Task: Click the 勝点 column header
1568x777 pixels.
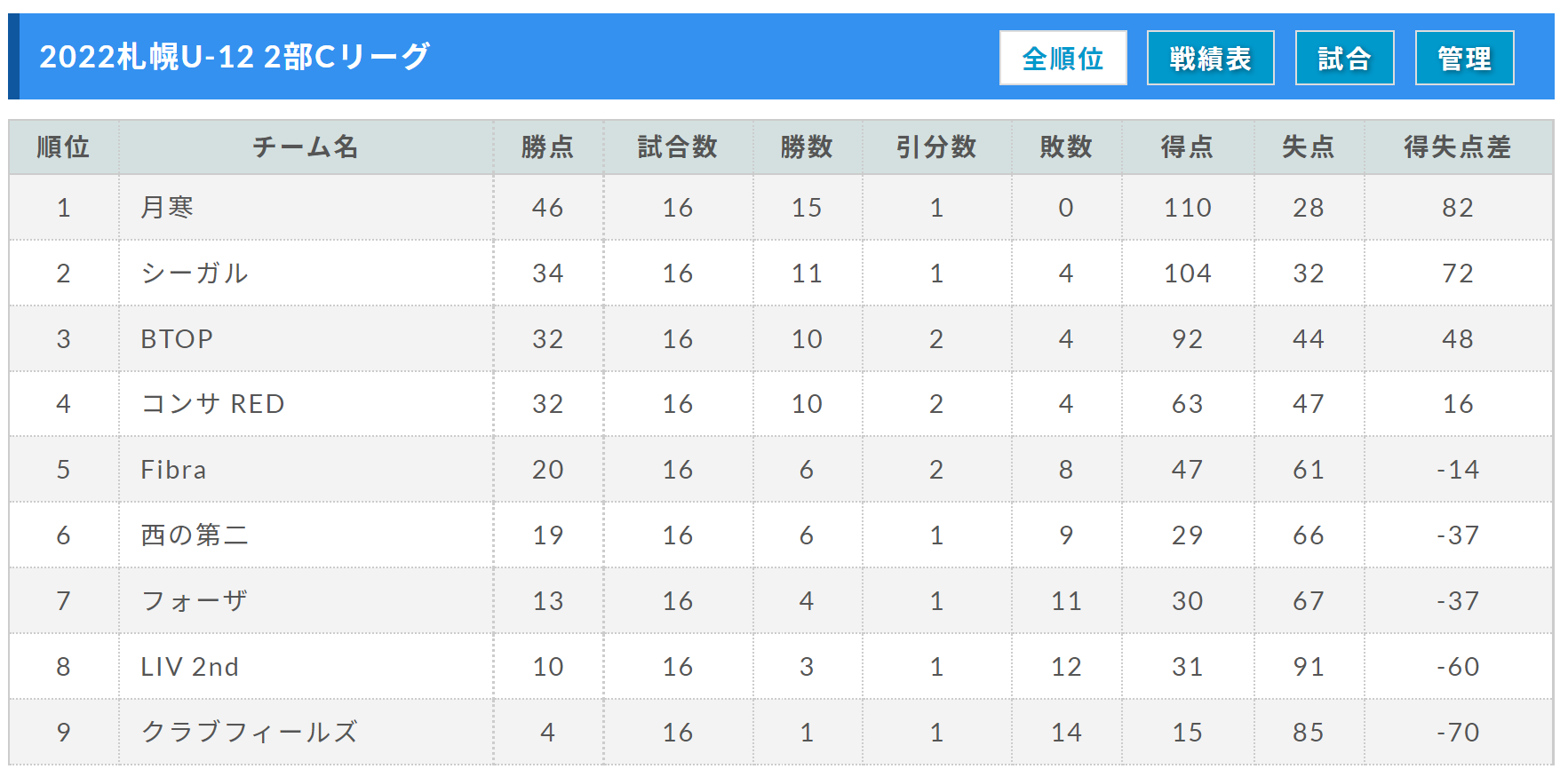Action: click(x=548, y=147)
